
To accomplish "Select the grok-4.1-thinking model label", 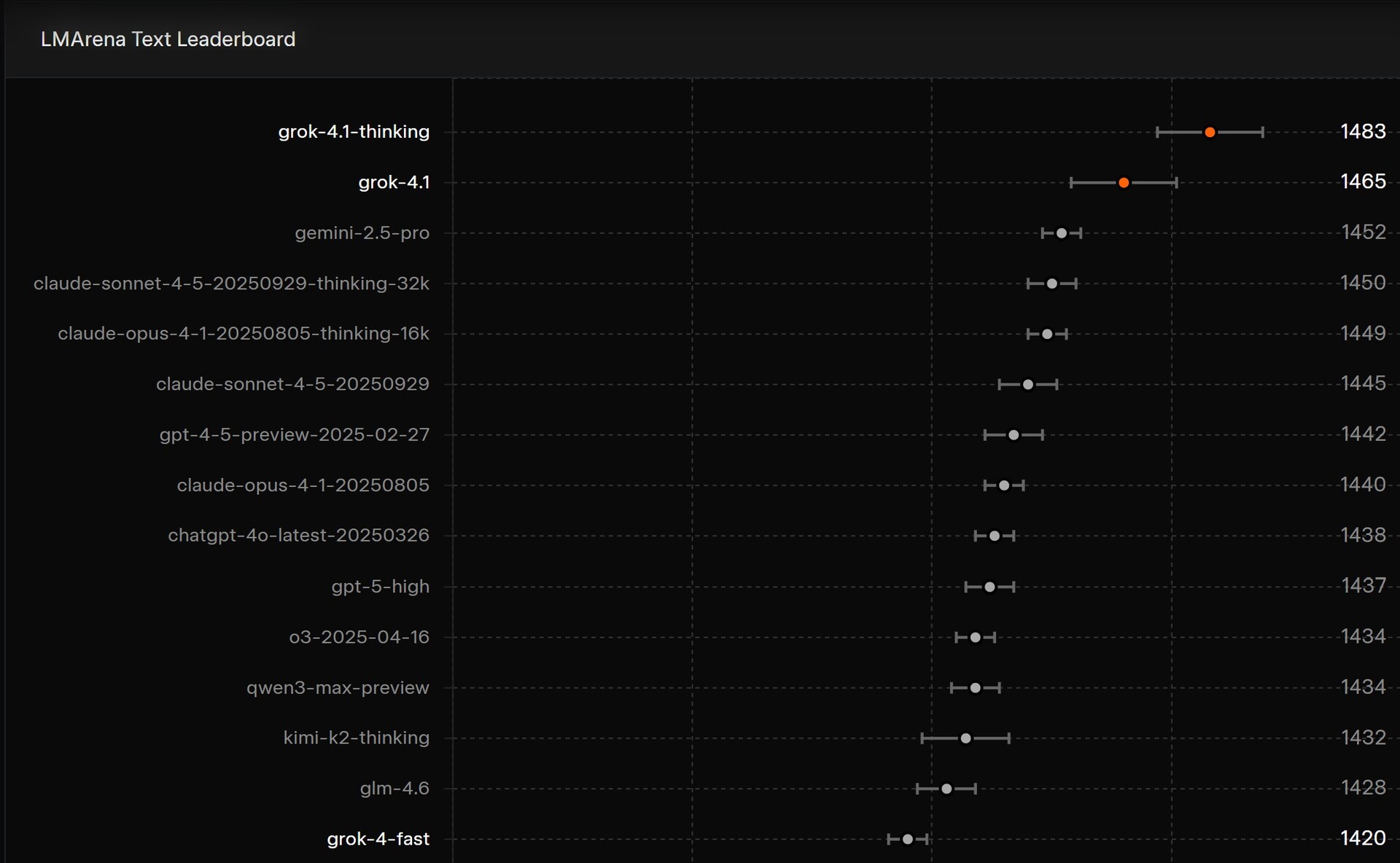I will click(354, 132).
